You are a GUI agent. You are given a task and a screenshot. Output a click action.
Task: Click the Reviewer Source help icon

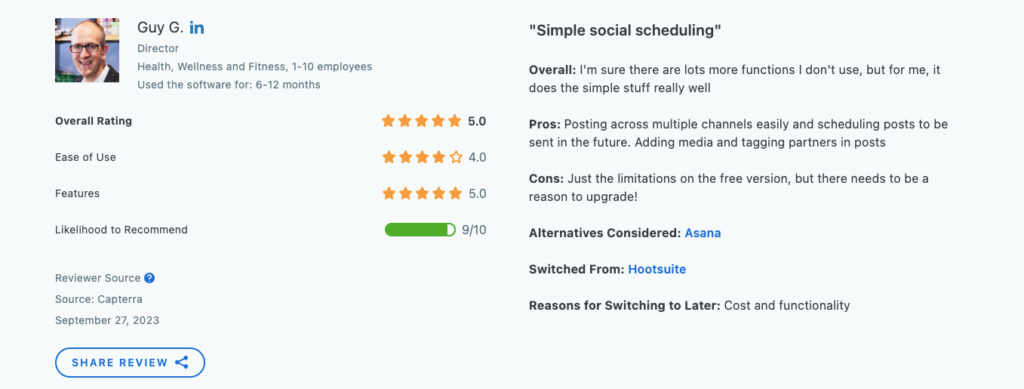(x=150, y=278)
